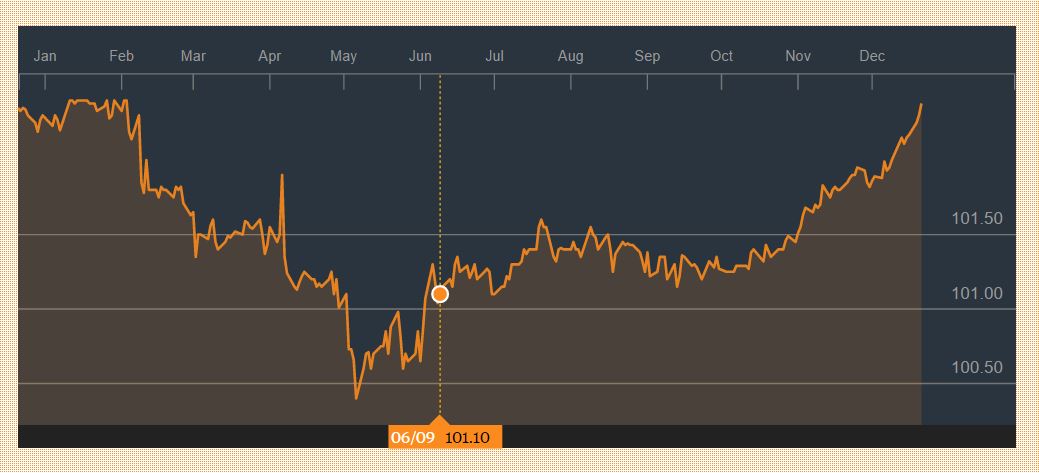Click the Oct month label
This screenshot has width=1039, height=473.
pos(721,56)
